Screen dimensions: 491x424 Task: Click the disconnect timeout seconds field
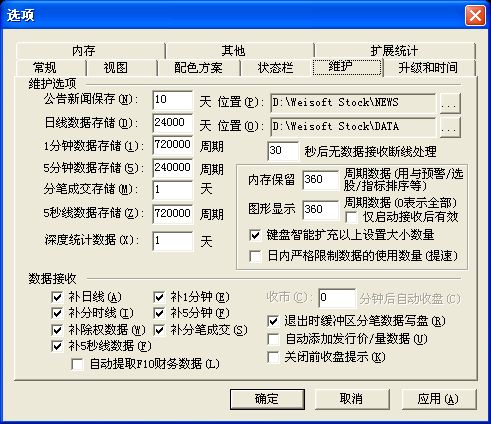coord(283,151)
